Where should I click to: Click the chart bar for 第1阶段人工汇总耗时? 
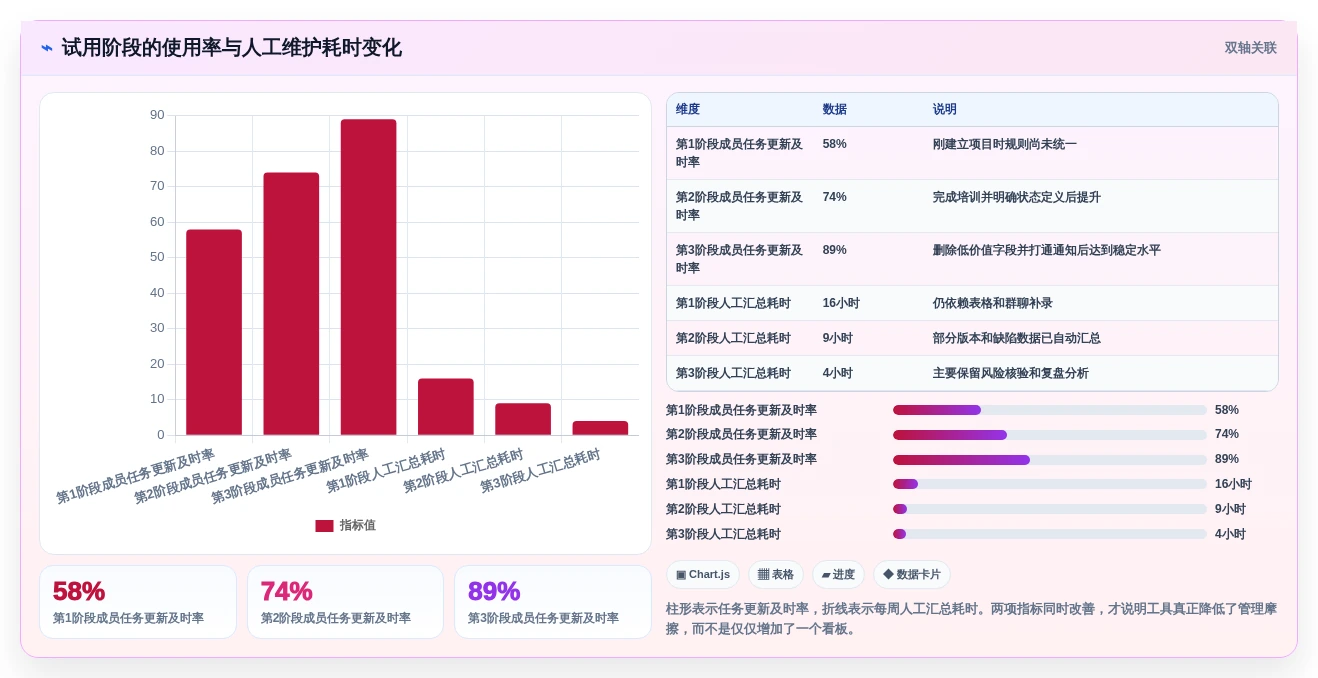click(446, 407)
